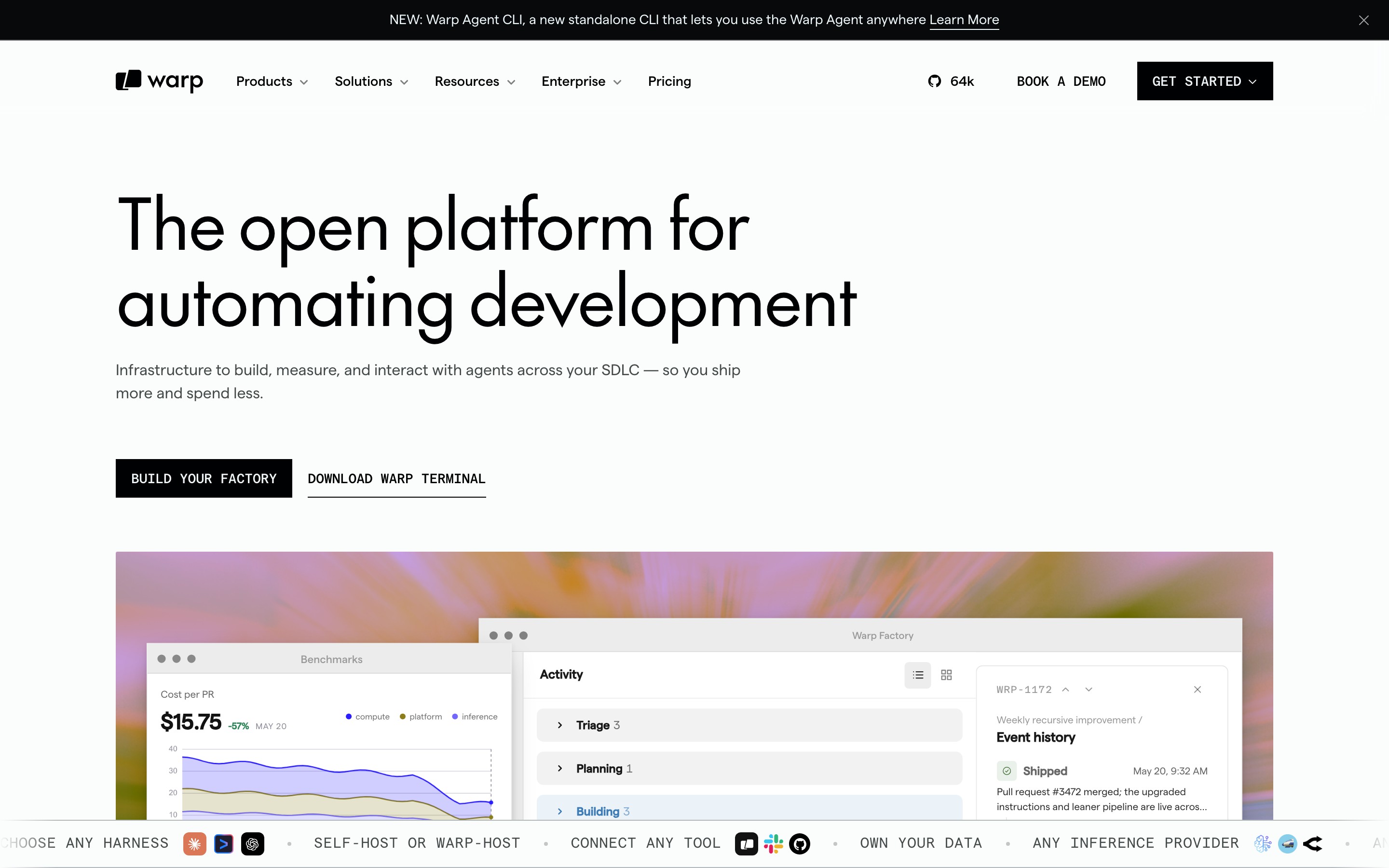This screenshot has height=868, width=1389.
Task: Click Download Warp Terminal link
Action: pos(396,479)
